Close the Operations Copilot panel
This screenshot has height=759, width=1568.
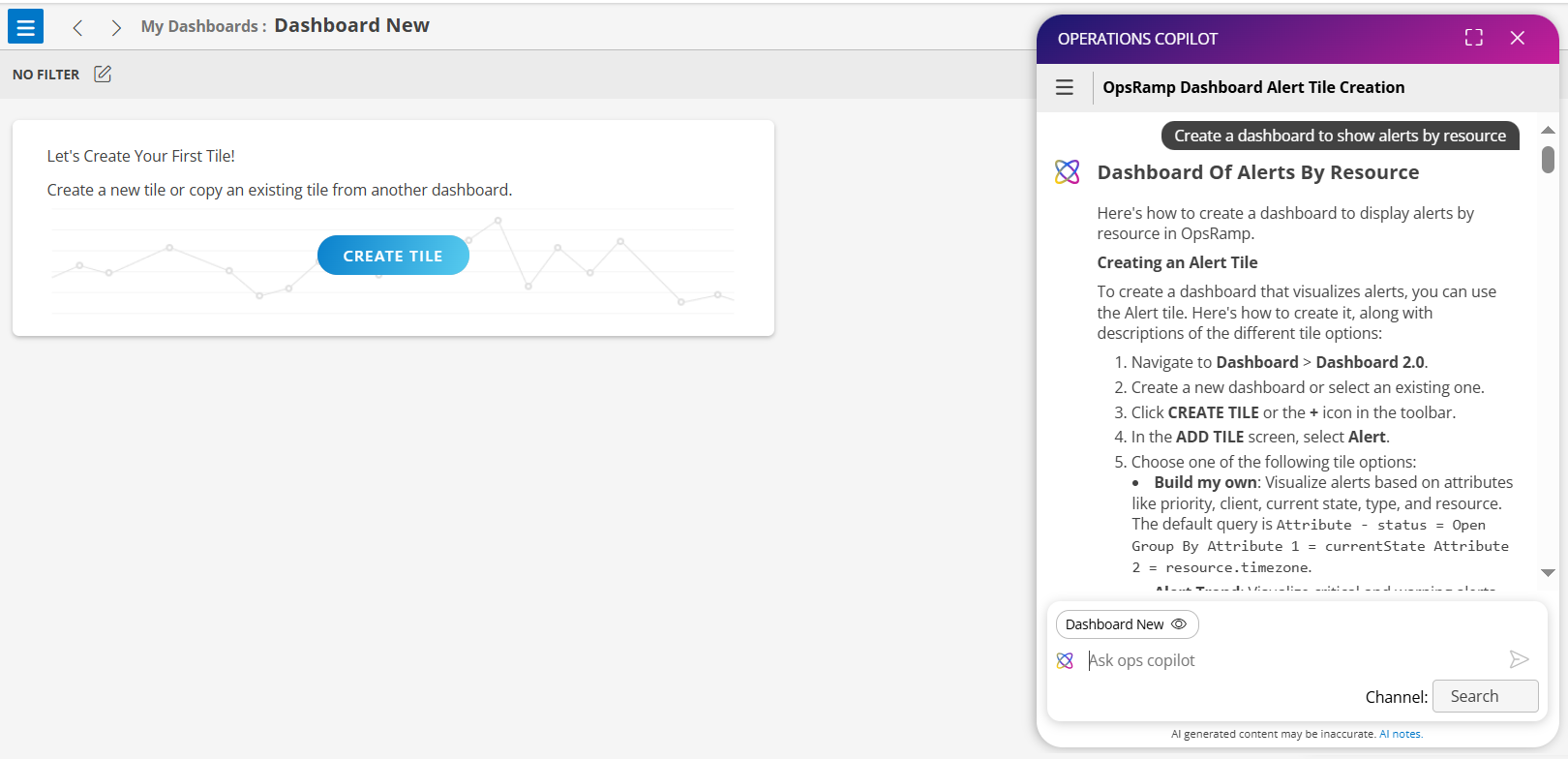[x=1518, y=38]
